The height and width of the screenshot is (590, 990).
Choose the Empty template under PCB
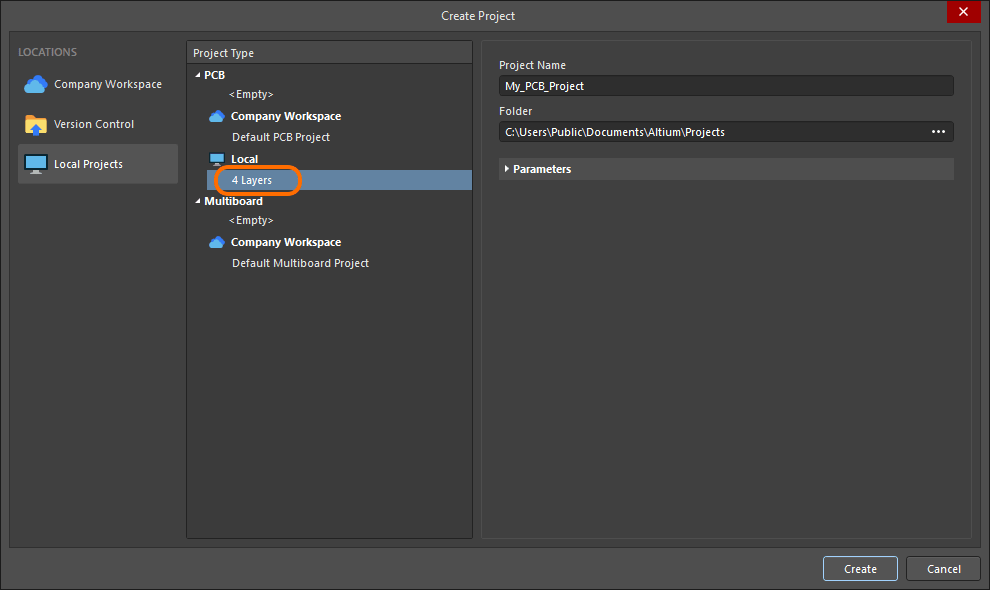point(251,94)
